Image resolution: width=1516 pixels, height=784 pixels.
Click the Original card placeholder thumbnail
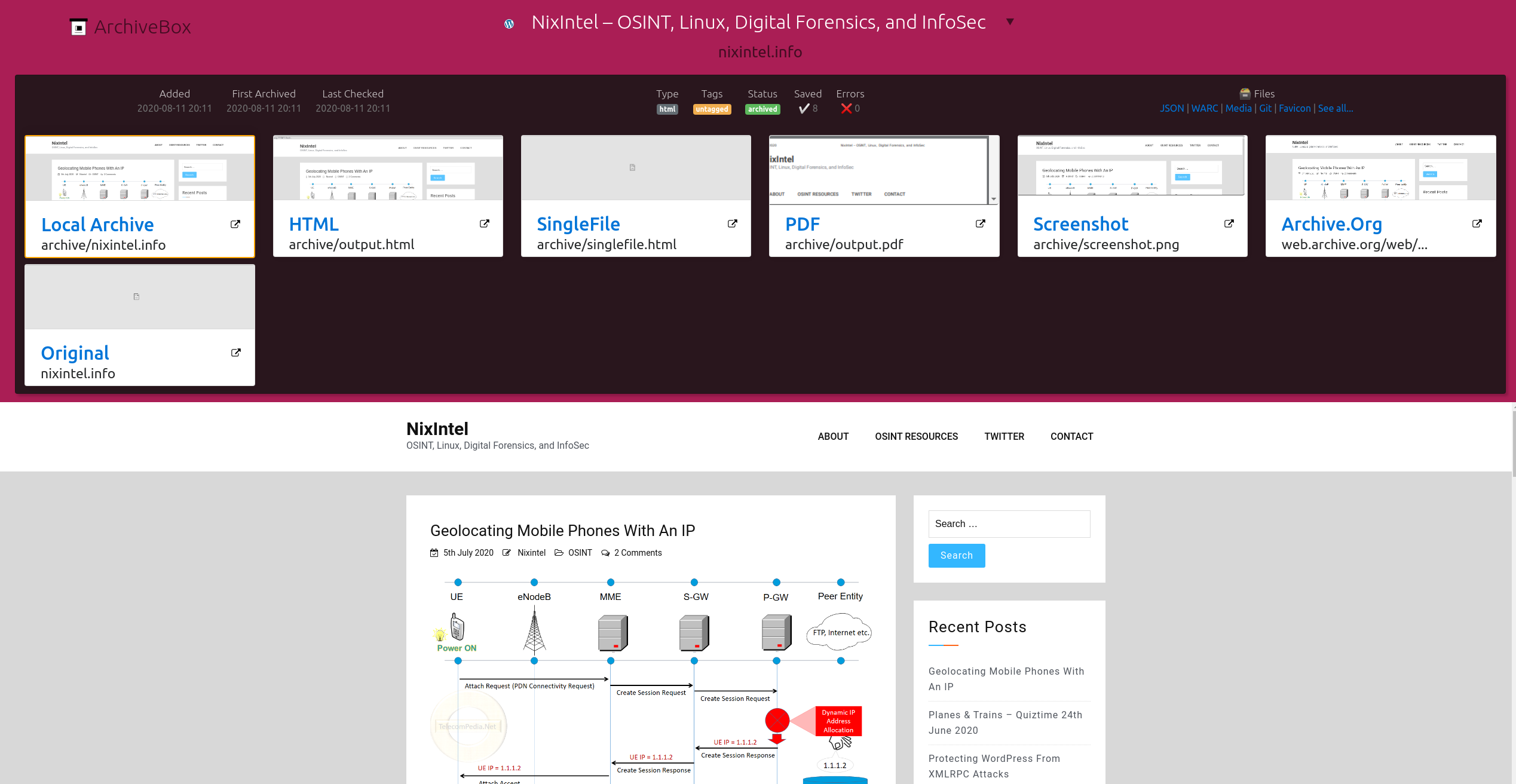(x=139, y=296)
